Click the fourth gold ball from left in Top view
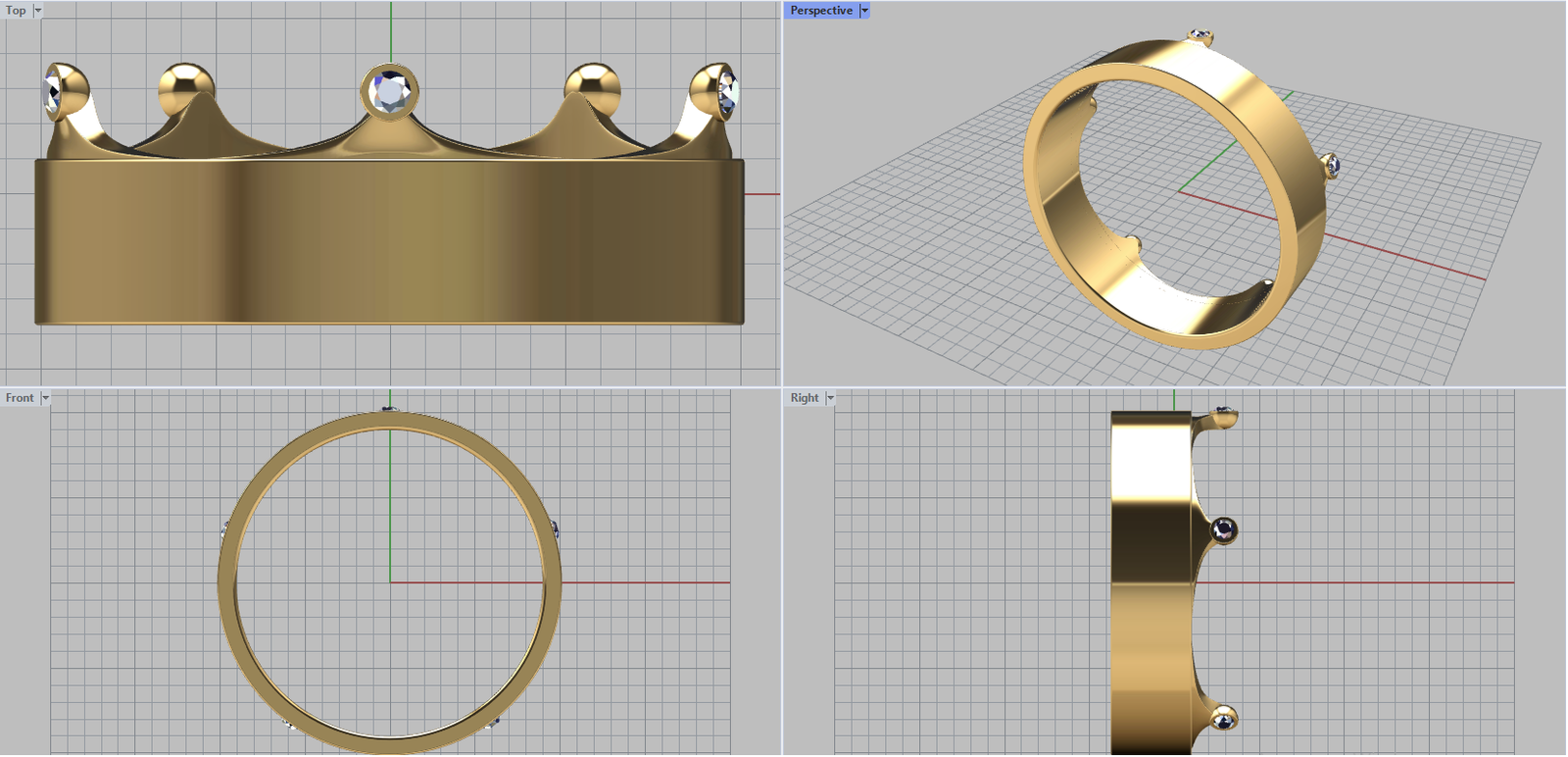Screen dimensions: 1568x757 tap(593, 86)
